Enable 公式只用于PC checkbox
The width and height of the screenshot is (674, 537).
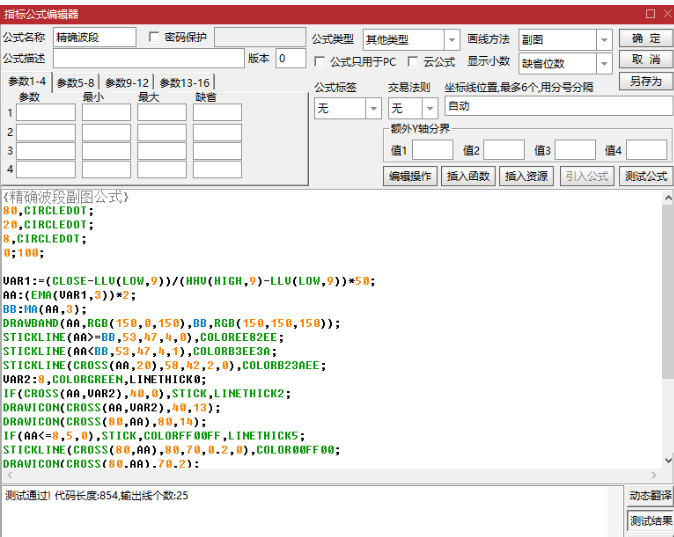(320, 61)
